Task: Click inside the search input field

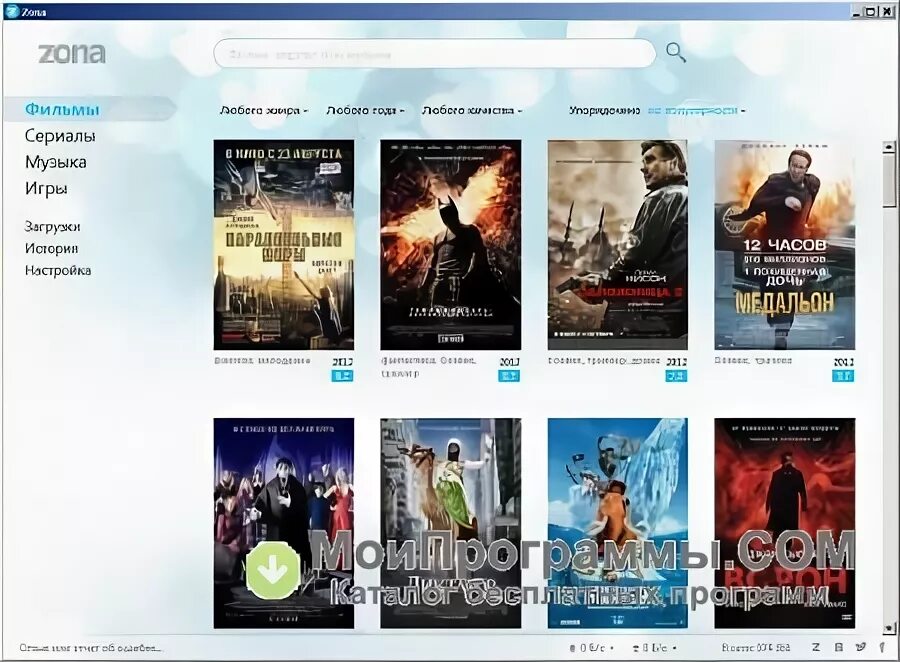Action: [435, 54]
